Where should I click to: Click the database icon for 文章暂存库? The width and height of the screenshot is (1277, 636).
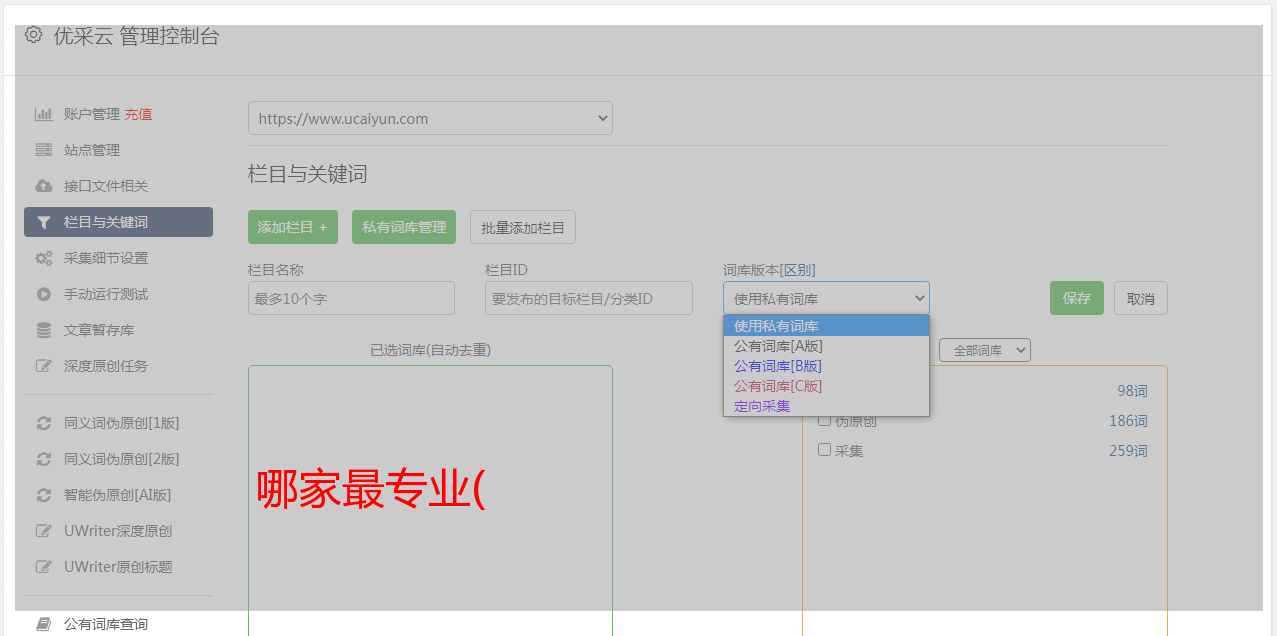click(43, 330)
